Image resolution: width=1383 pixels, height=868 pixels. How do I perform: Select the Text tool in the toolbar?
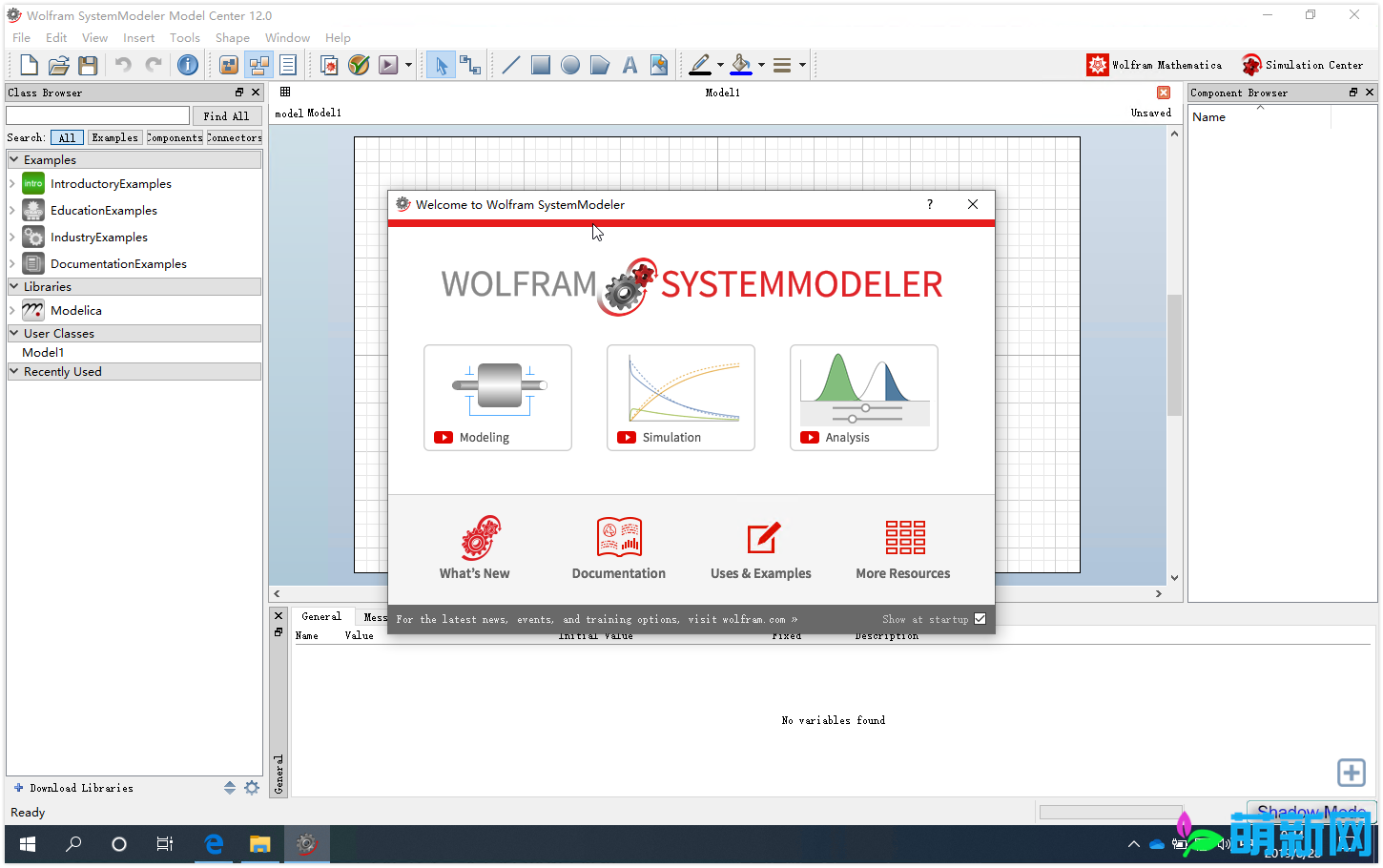tap(630, 64)
